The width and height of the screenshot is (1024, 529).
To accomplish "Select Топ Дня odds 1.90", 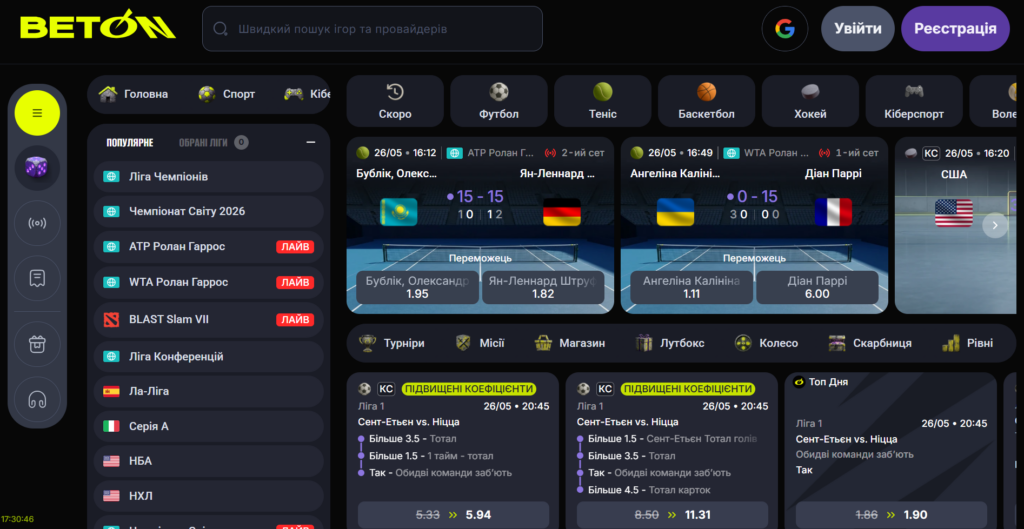I will coord(891,515).
